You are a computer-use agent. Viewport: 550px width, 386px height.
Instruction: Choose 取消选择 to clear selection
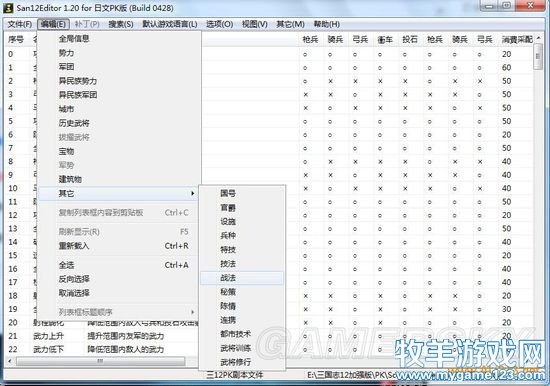click(119, 293)
